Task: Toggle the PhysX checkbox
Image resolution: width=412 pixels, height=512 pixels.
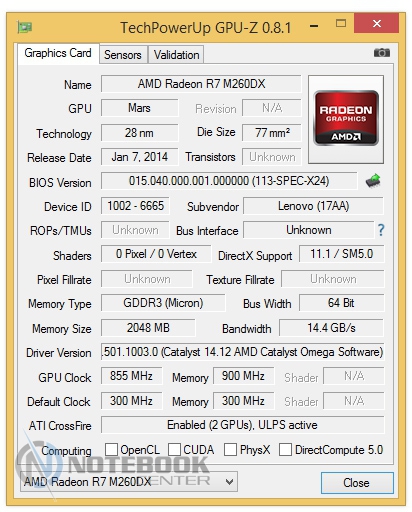Action: click(x=230, y=449)
